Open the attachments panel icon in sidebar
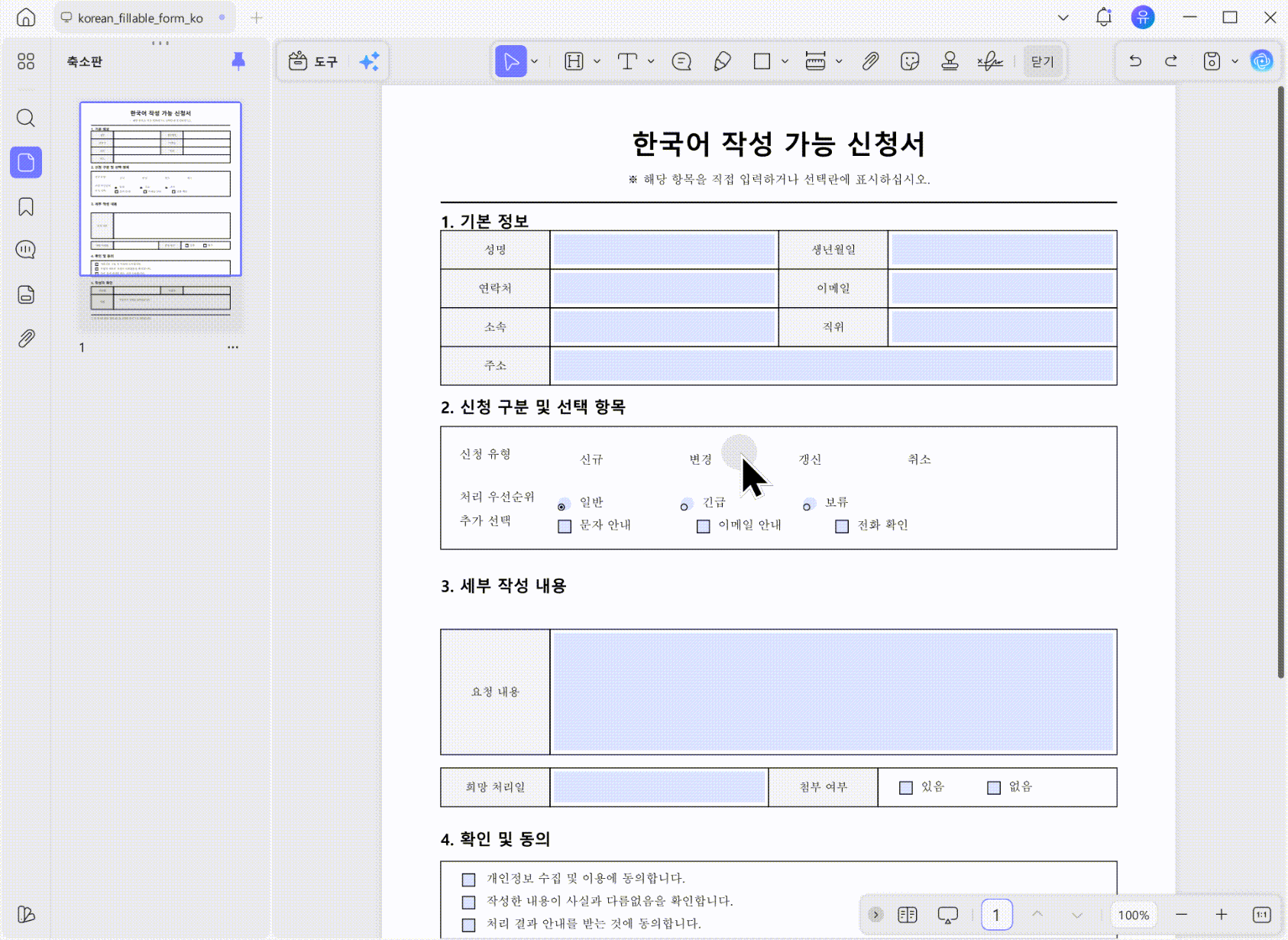The height and width of the screenshot is (940, 1288). [x=26, y=339]
